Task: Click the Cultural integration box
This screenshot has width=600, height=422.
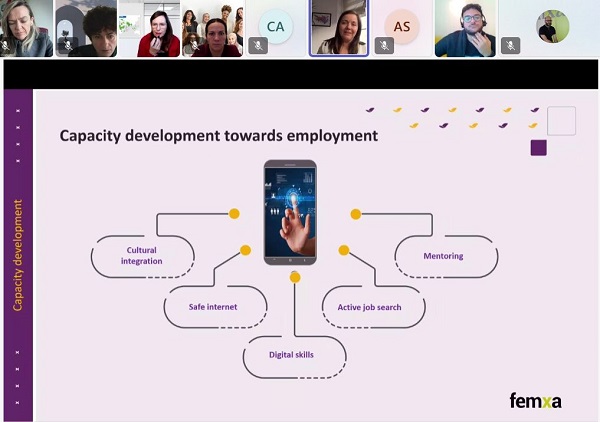Action: (142, 256)
